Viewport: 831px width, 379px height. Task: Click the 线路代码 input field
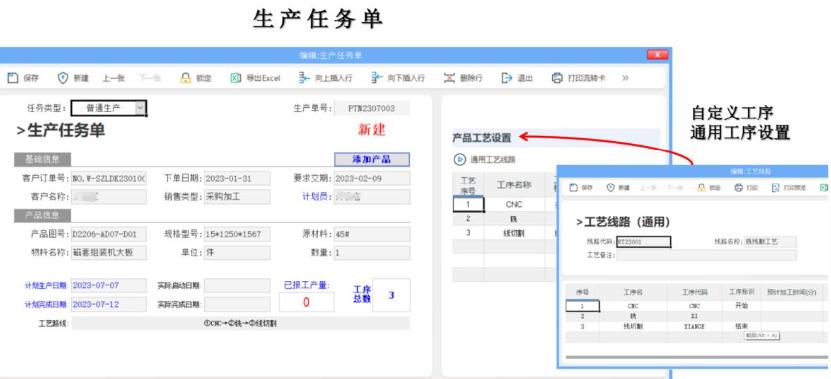(643, 242)
